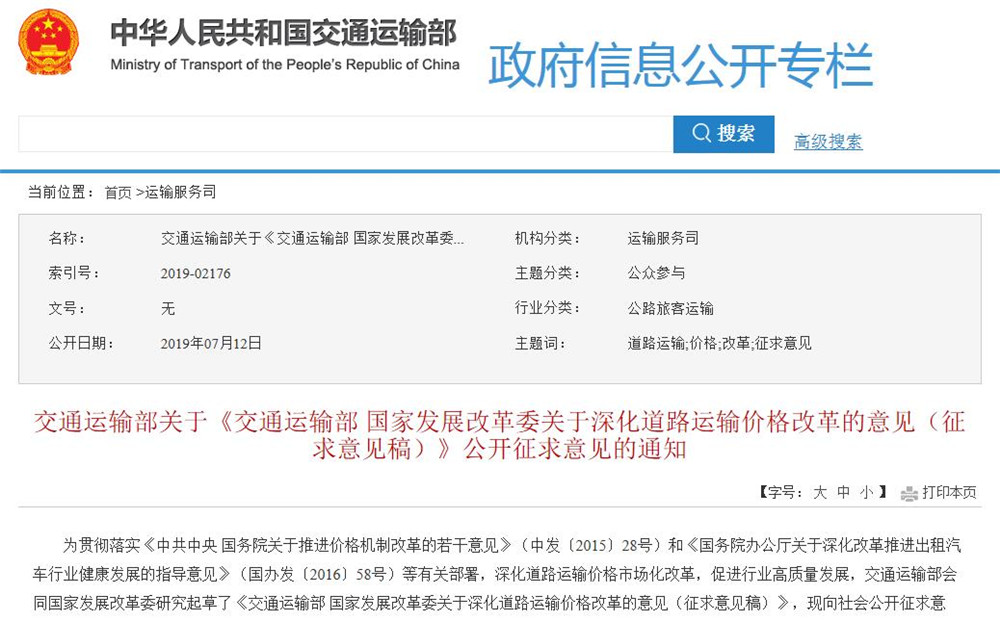Click the printer icon beside 打印本页
Screen dimensions: 1000x621
(909, 493)
